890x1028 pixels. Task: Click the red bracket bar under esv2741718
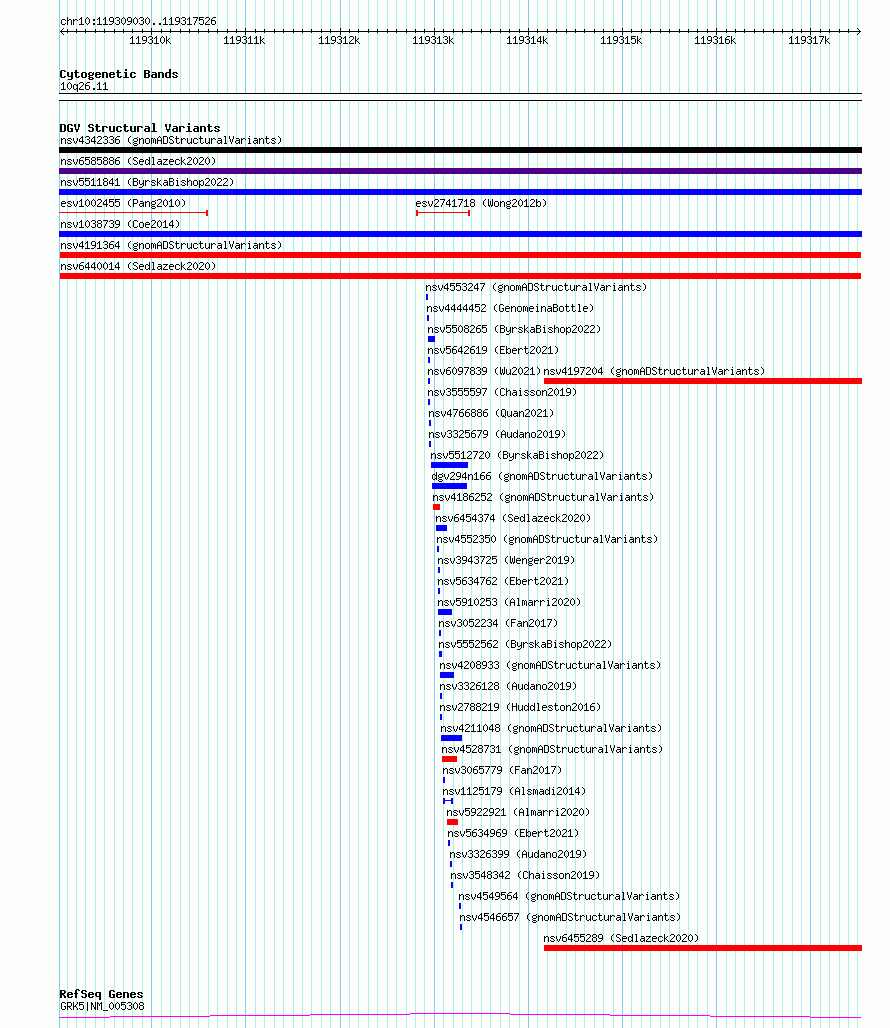(443, 213)
